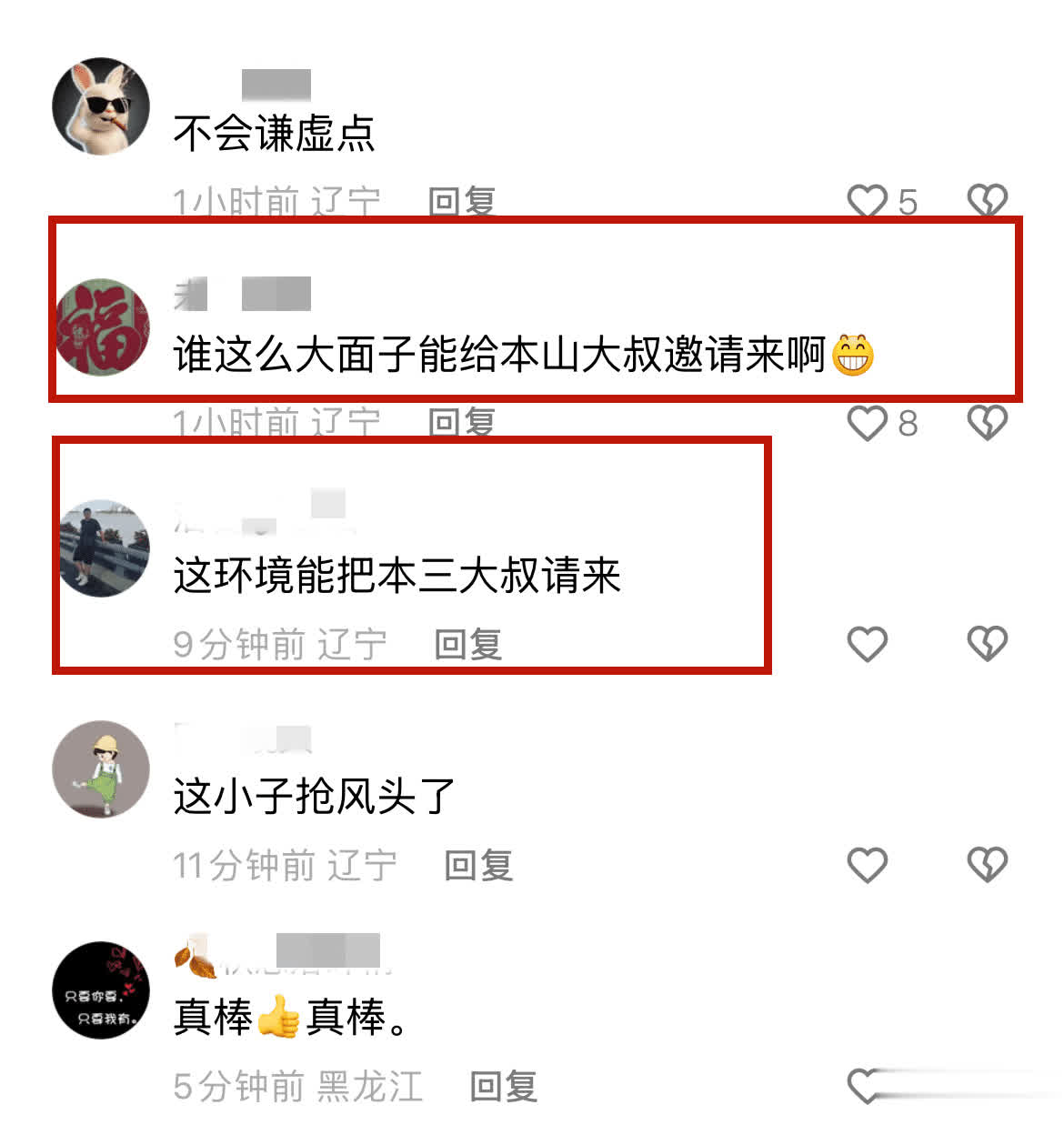Like the comment with 8 likes
The height and width of the screenshot is (1125, 1064).
pyautogui.click(x=867, y=423)
